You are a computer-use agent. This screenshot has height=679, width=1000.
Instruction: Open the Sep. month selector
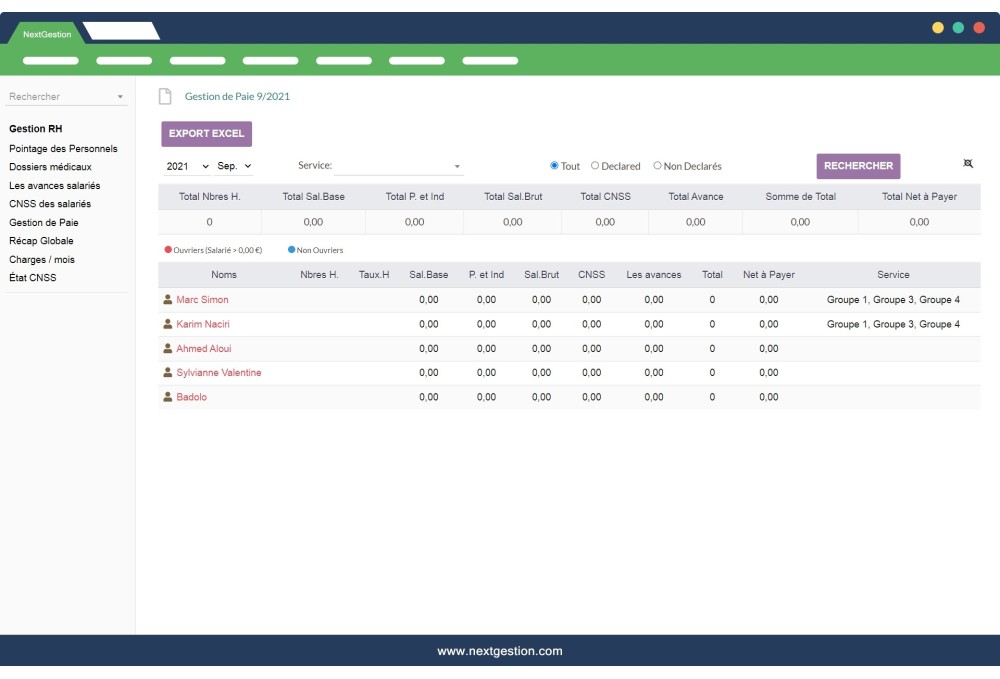coord(232,166)
